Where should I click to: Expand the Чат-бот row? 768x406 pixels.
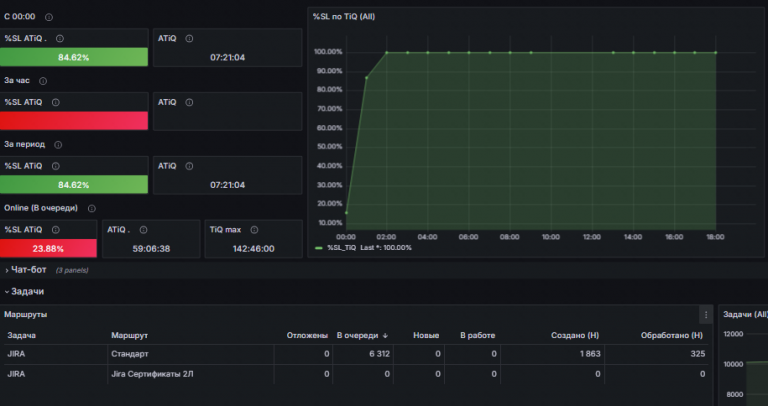[x=7, y=270]
